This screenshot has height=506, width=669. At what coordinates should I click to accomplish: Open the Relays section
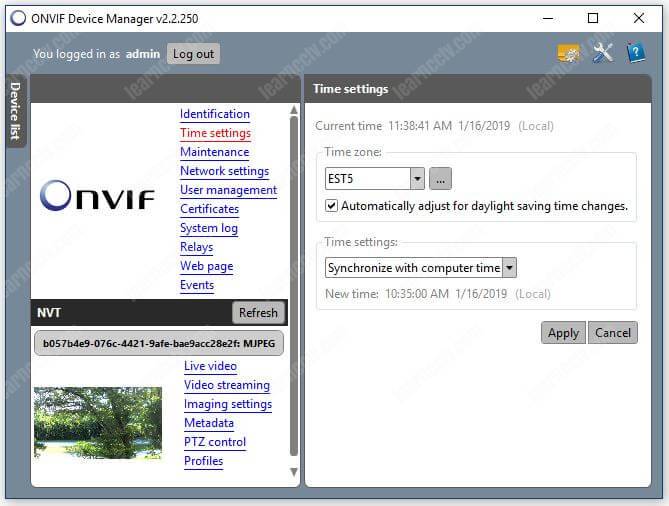pyautogui.click(x=197, y=247)
